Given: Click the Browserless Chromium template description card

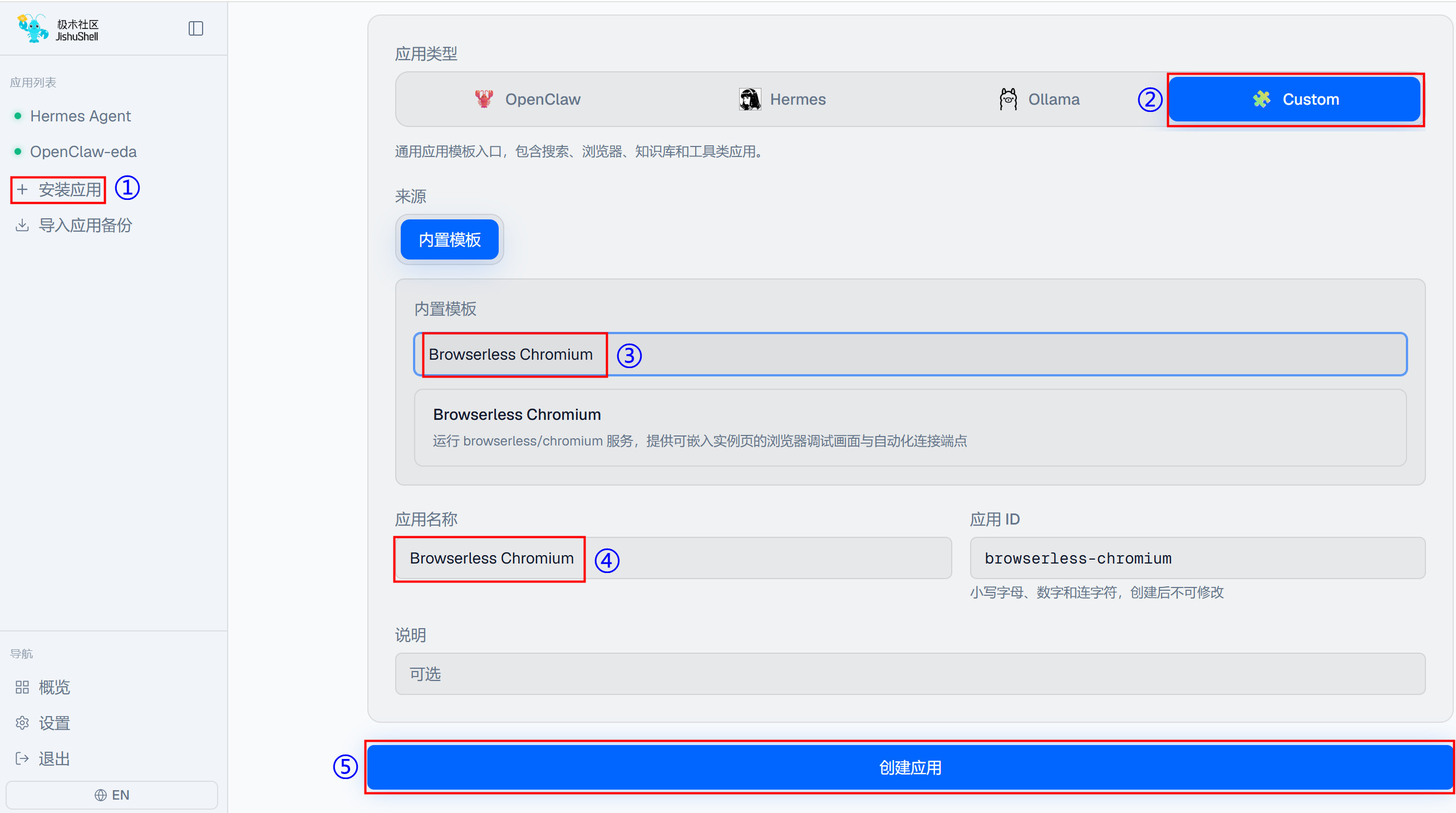Looking at the screenshot, I should pos(911,428).
